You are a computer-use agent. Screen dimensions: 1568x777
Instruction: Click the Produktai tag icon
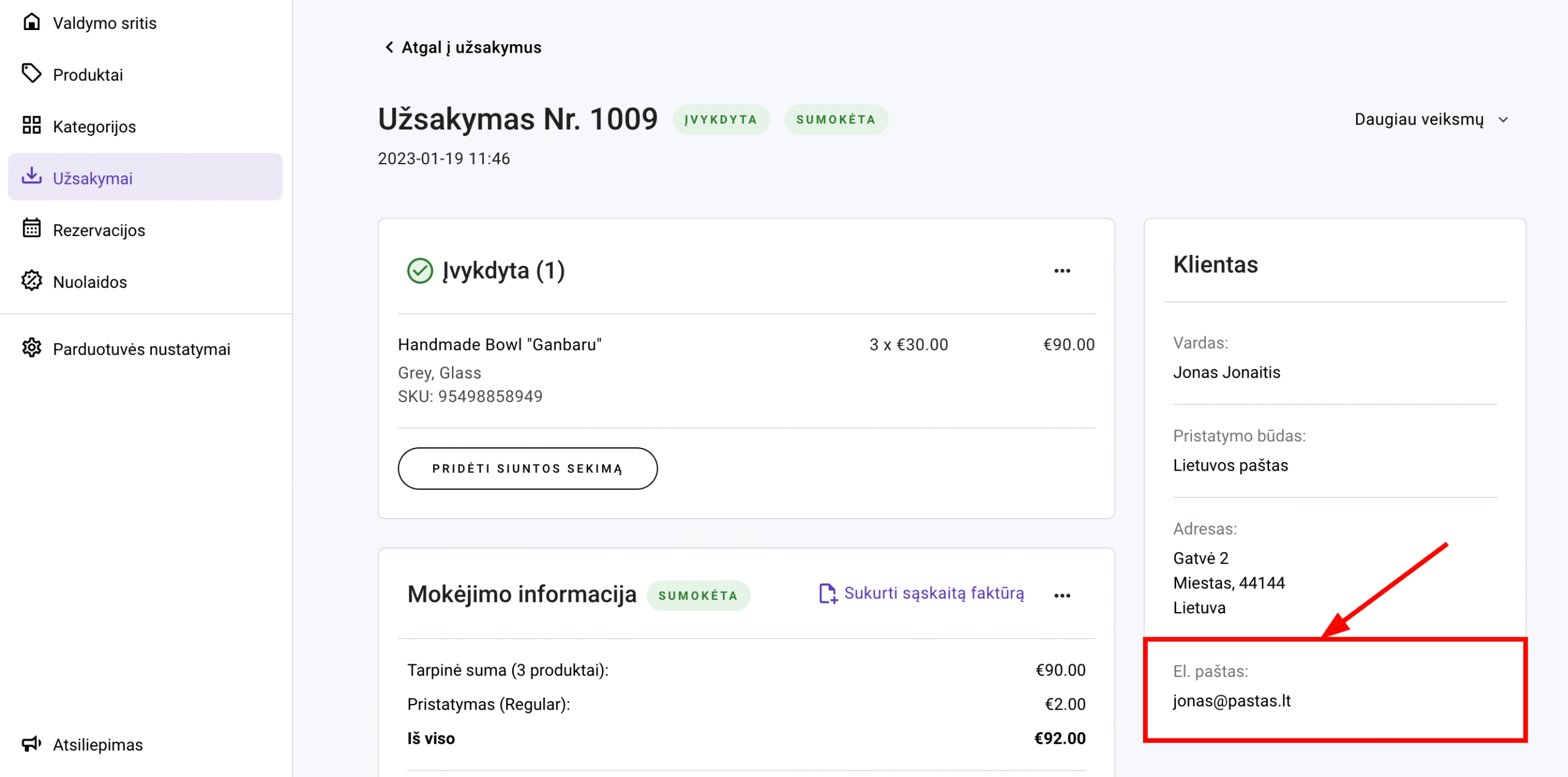(x=31, y=74)
